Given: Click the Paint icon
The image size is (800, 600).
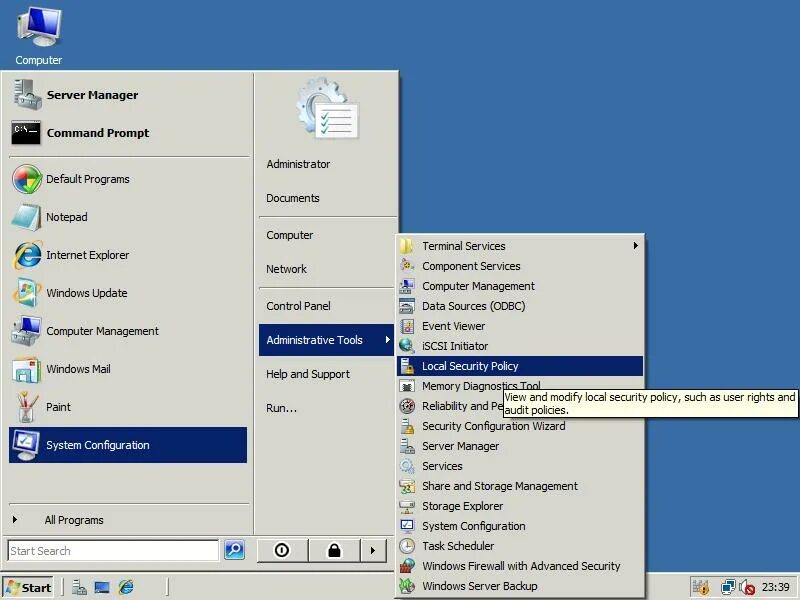Looking at the screenshot, I should [27, 407].
